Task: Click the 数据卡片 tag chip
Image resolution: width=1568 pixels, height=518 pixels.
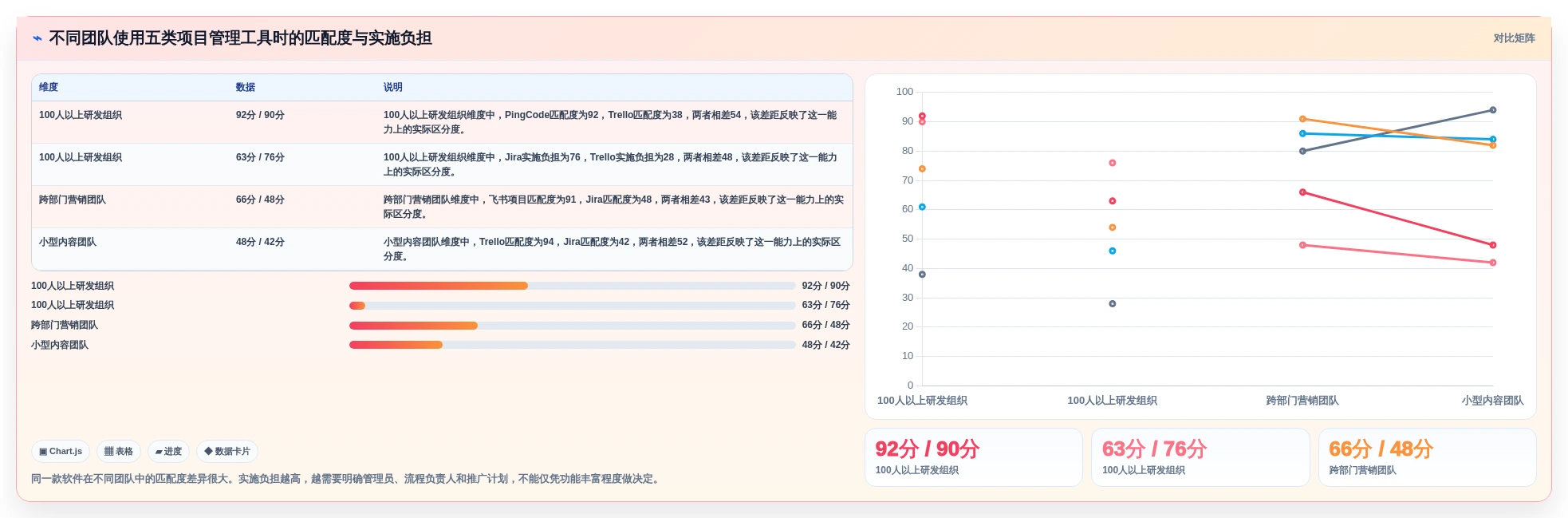Action: [x=227, y=451]
